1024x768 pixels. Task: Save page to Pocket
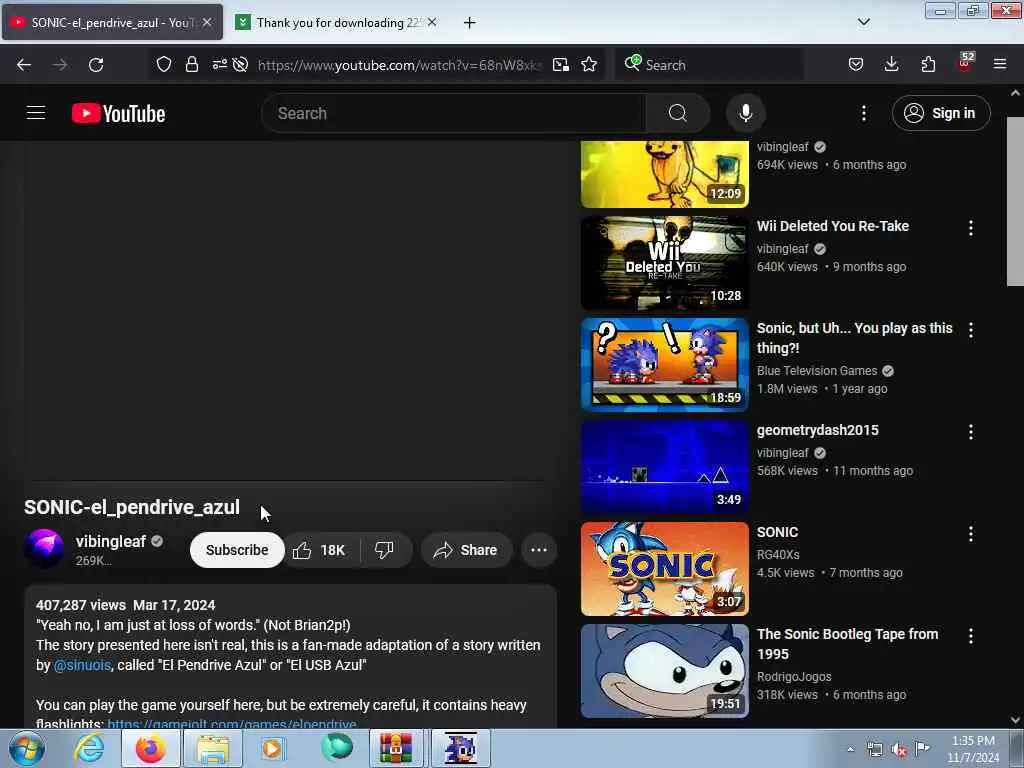coord(856,65)
